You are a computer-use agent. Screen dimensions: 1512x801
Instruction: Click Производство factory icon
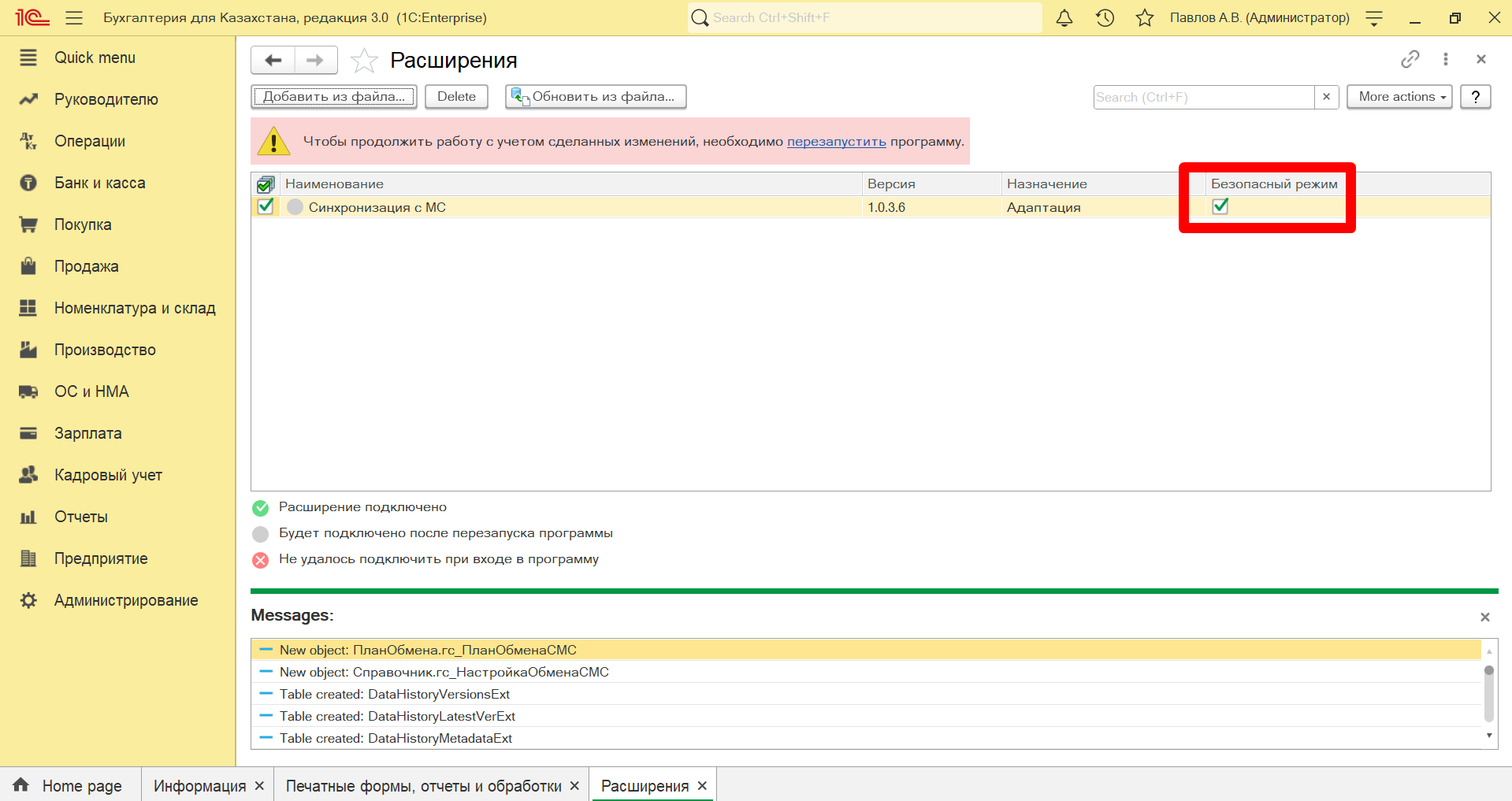point(28,350)
